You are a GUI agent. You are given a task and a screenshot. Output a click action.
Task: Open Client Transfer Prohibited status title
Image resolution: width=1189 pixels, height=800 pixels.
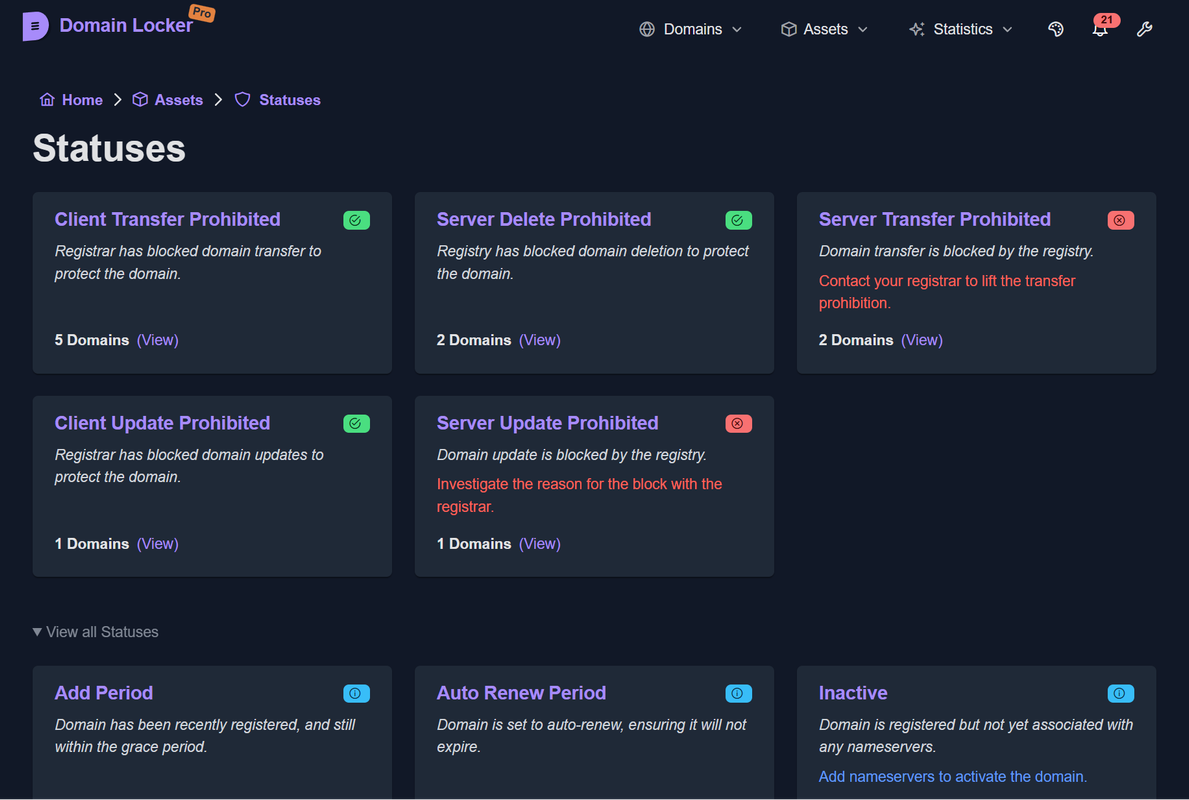tap(168, 219)
